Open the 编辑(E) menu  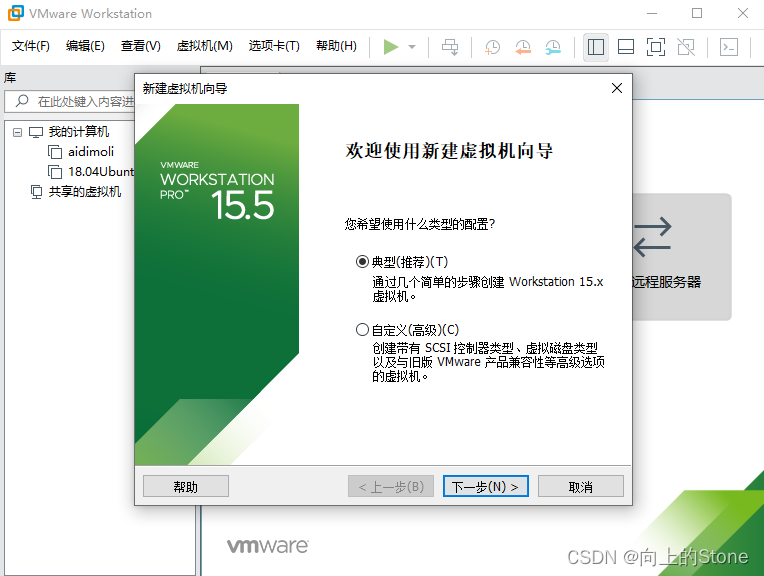85,46
